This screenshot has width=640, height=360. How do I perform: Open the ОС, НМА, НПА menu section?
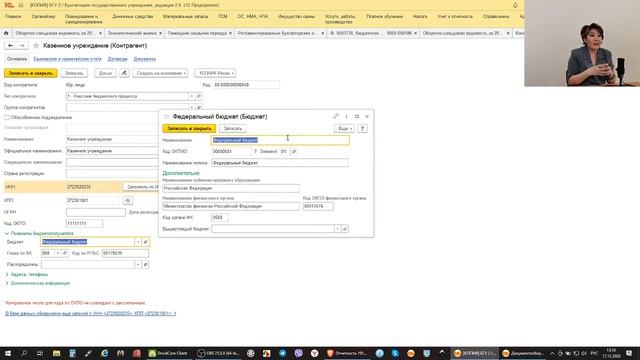[253, 17]
